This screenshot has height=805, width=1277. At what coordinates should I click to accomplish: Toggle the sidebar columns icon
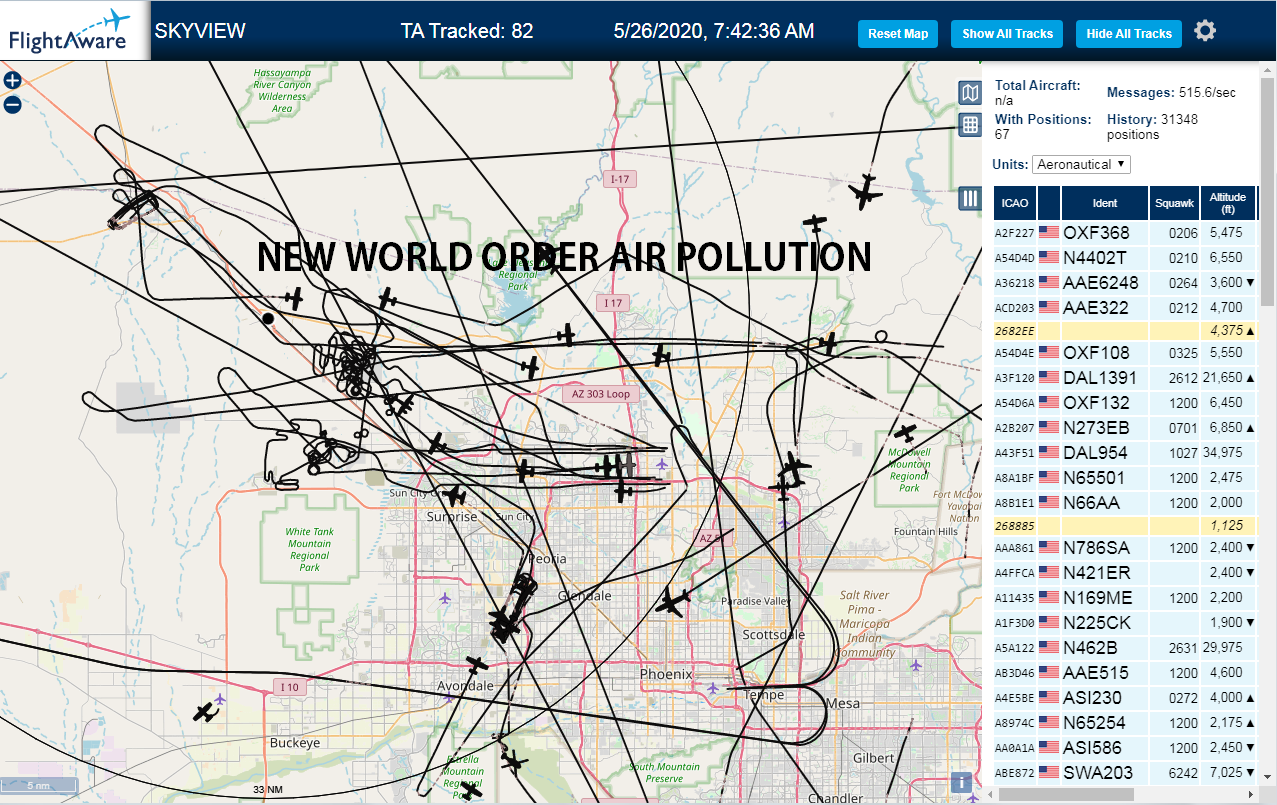[x=969, y=198]
